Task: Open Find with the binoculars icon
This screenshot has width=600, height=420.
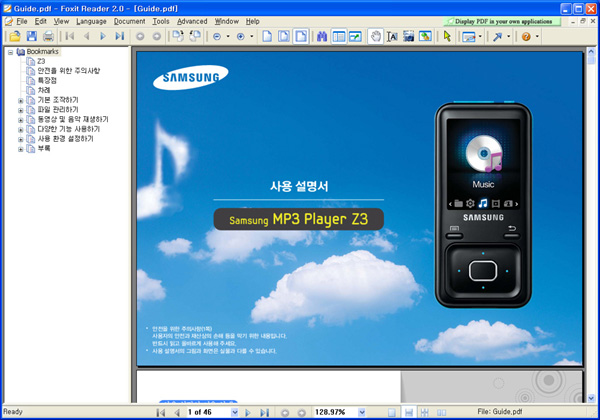Action: click(322, 36)
